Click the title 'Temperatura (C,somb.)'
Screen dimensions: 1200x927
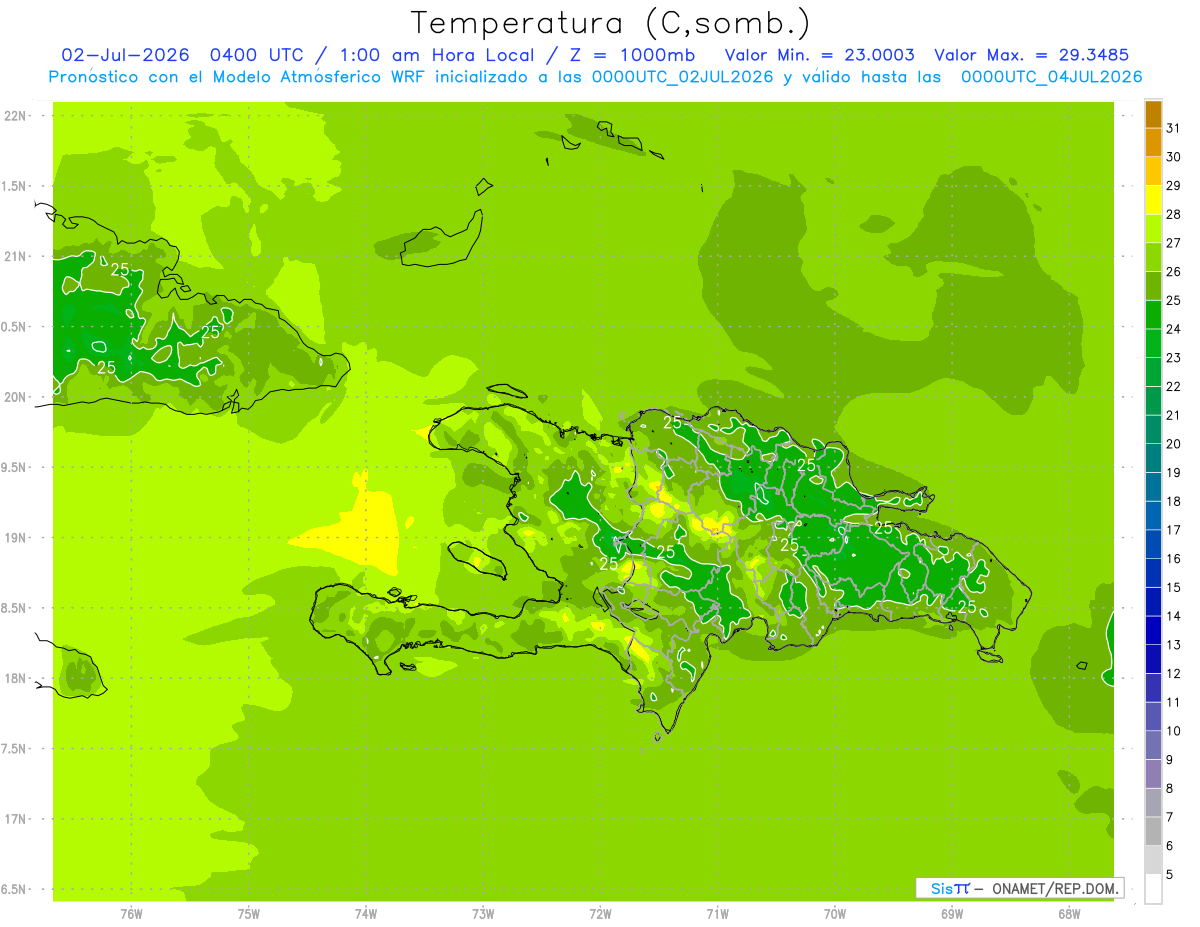click(x=610, y=23)
